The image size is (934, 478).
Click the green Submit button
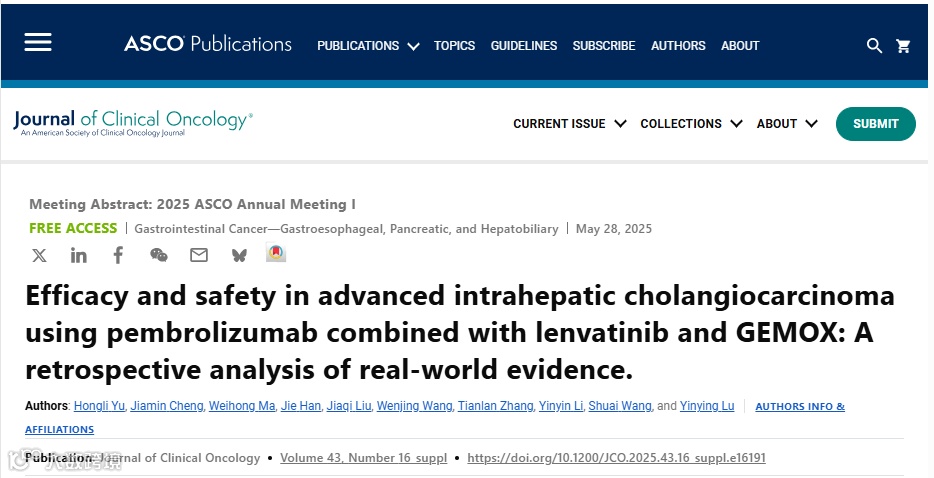876,124
